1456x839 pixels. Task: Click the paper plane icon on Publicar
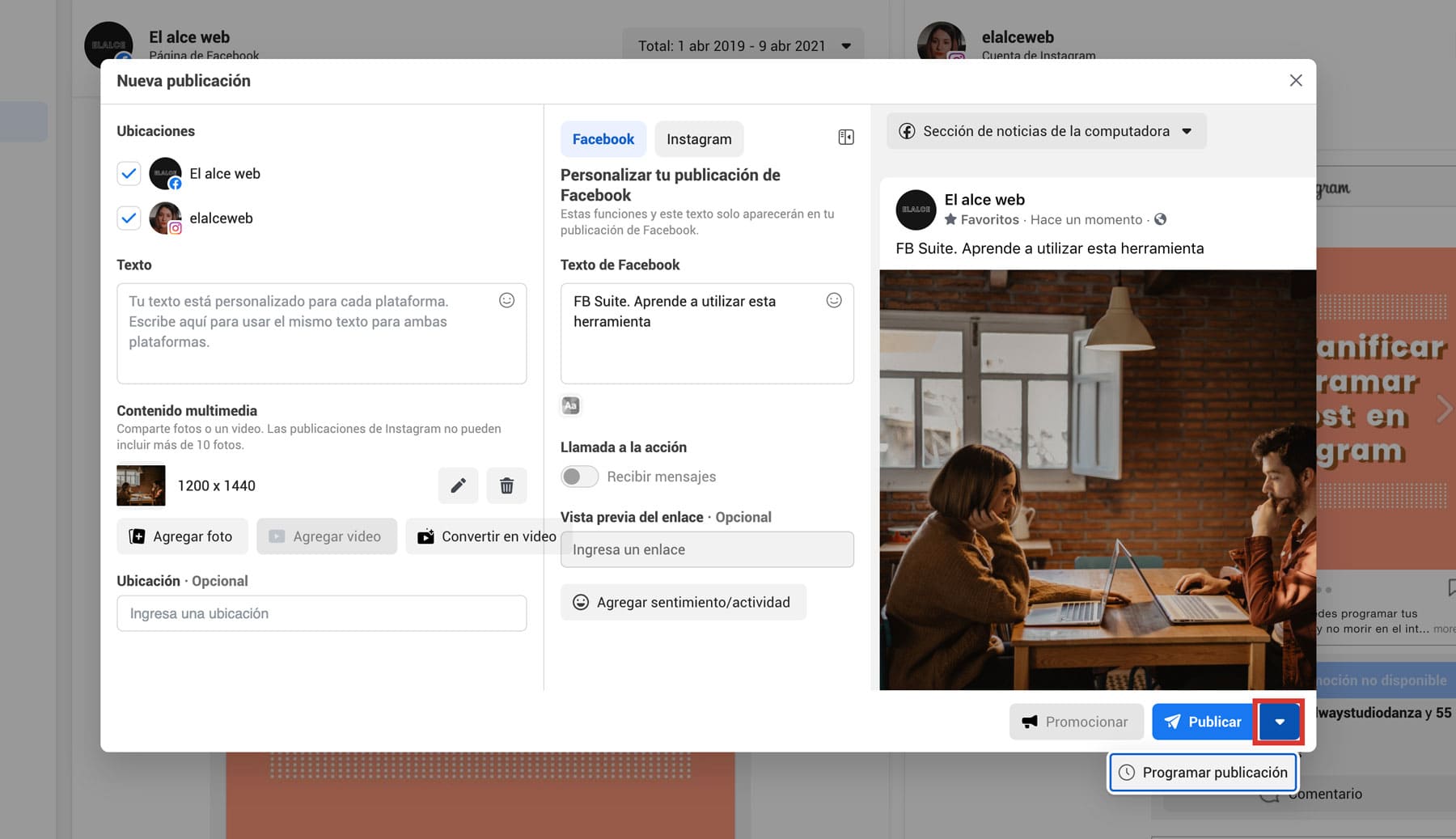pyautogui.click(x=1172, y=722)
